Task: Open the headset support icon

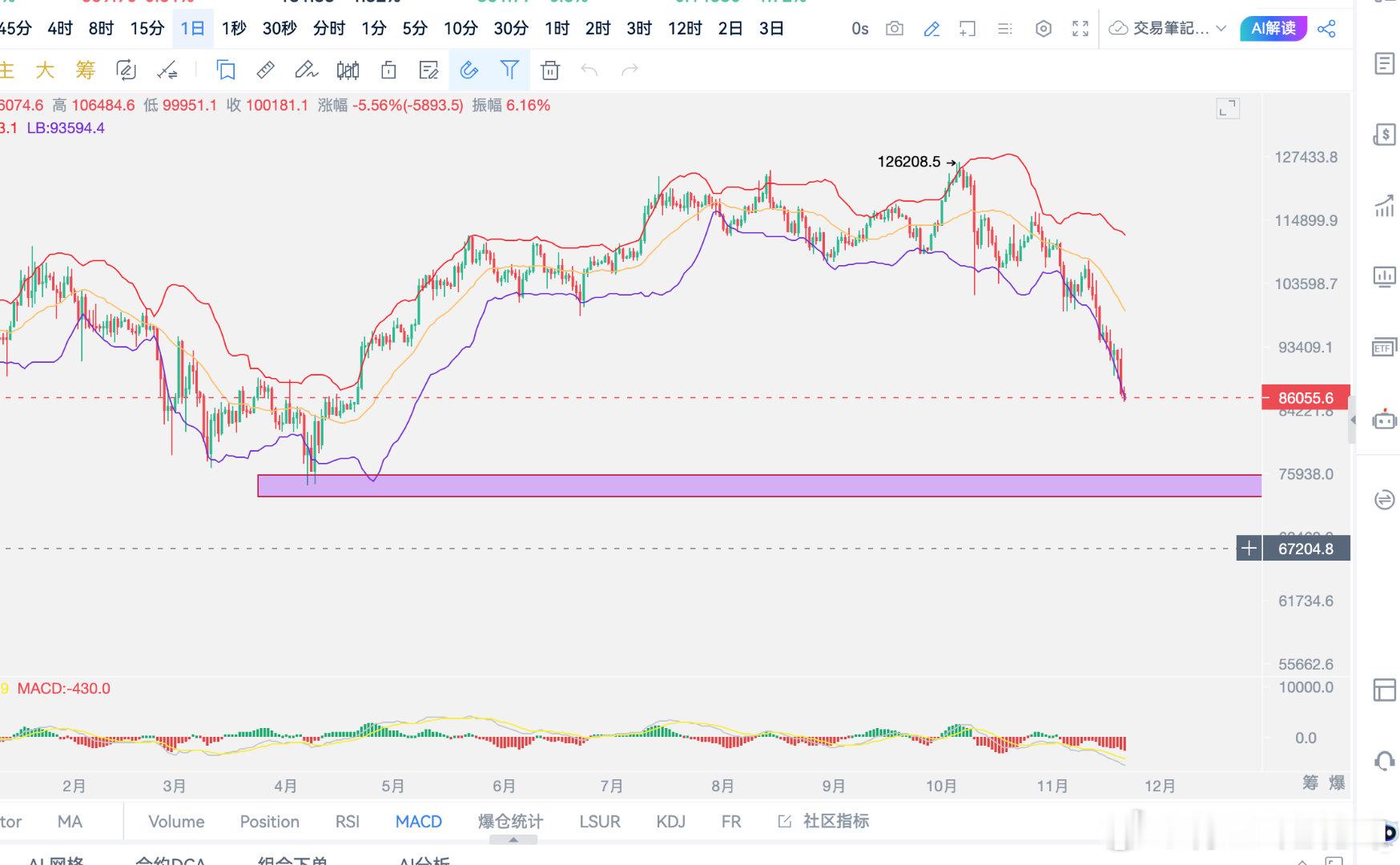Action: click(1385, 761)
